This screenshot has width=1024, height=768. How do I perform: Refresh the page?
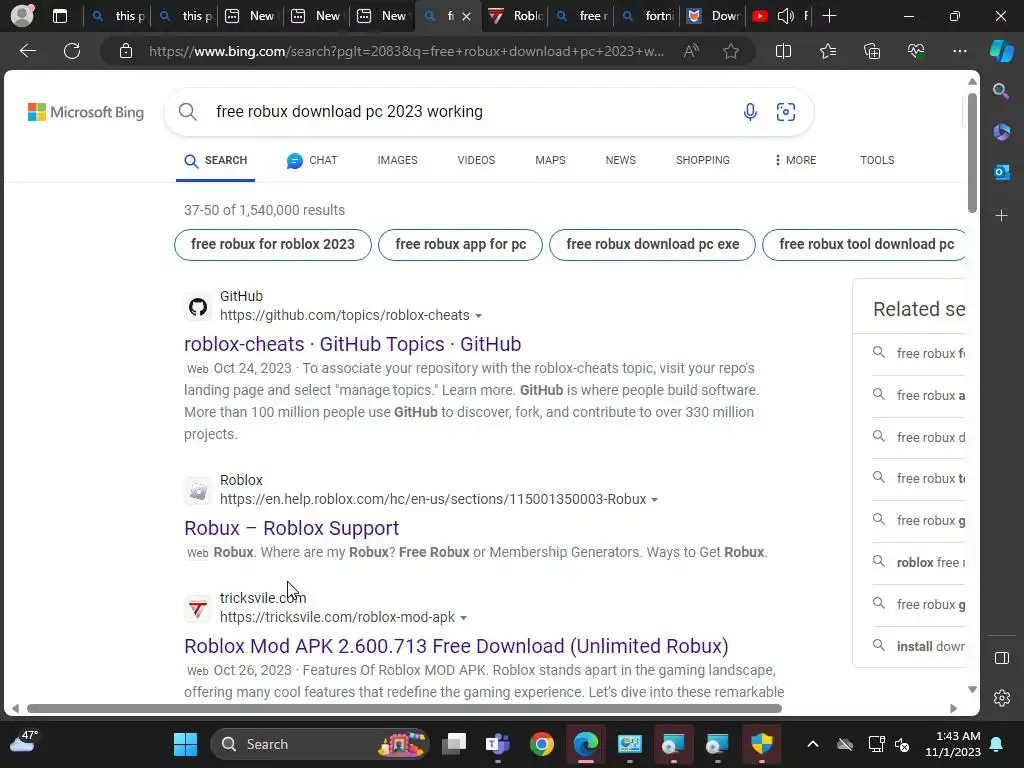click(x=72, y=51)
